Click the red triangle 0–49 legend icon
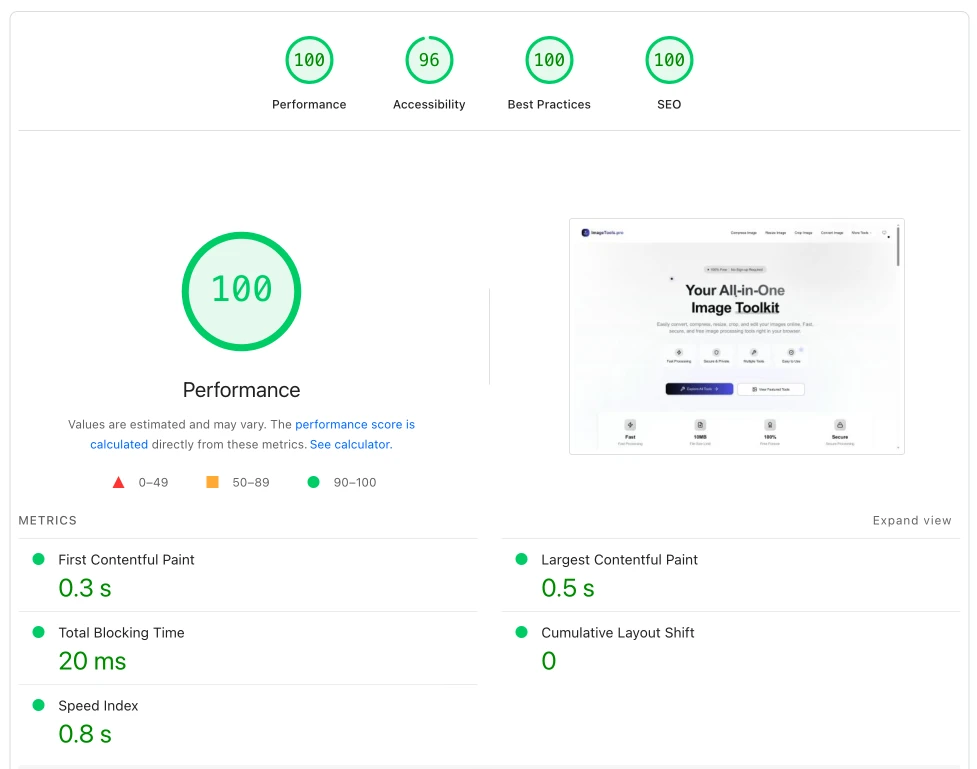 (x=118, y=482)
